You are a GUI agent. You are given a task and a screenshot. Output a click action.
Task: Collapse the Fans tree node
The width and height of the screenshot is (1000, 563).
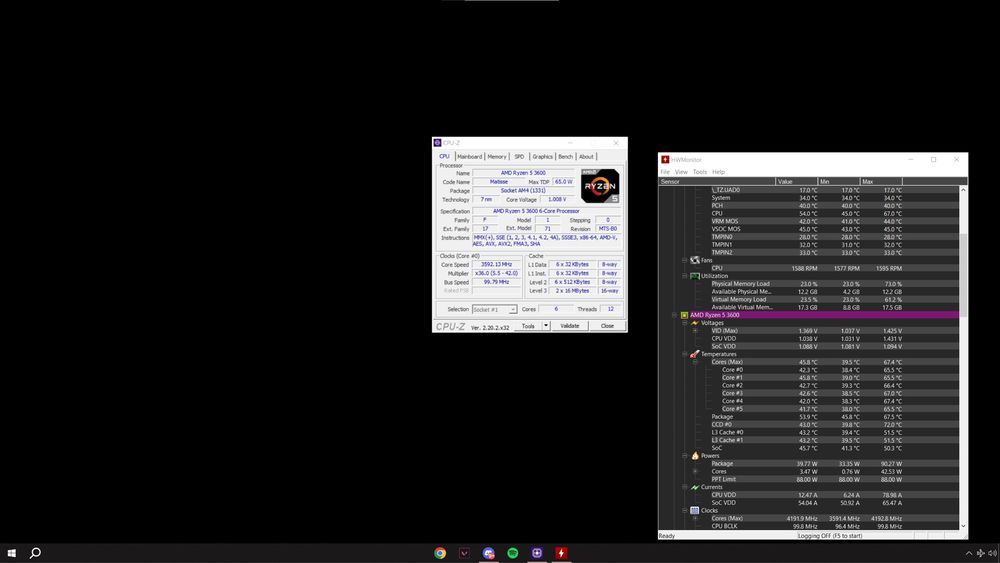coord(685,260)
